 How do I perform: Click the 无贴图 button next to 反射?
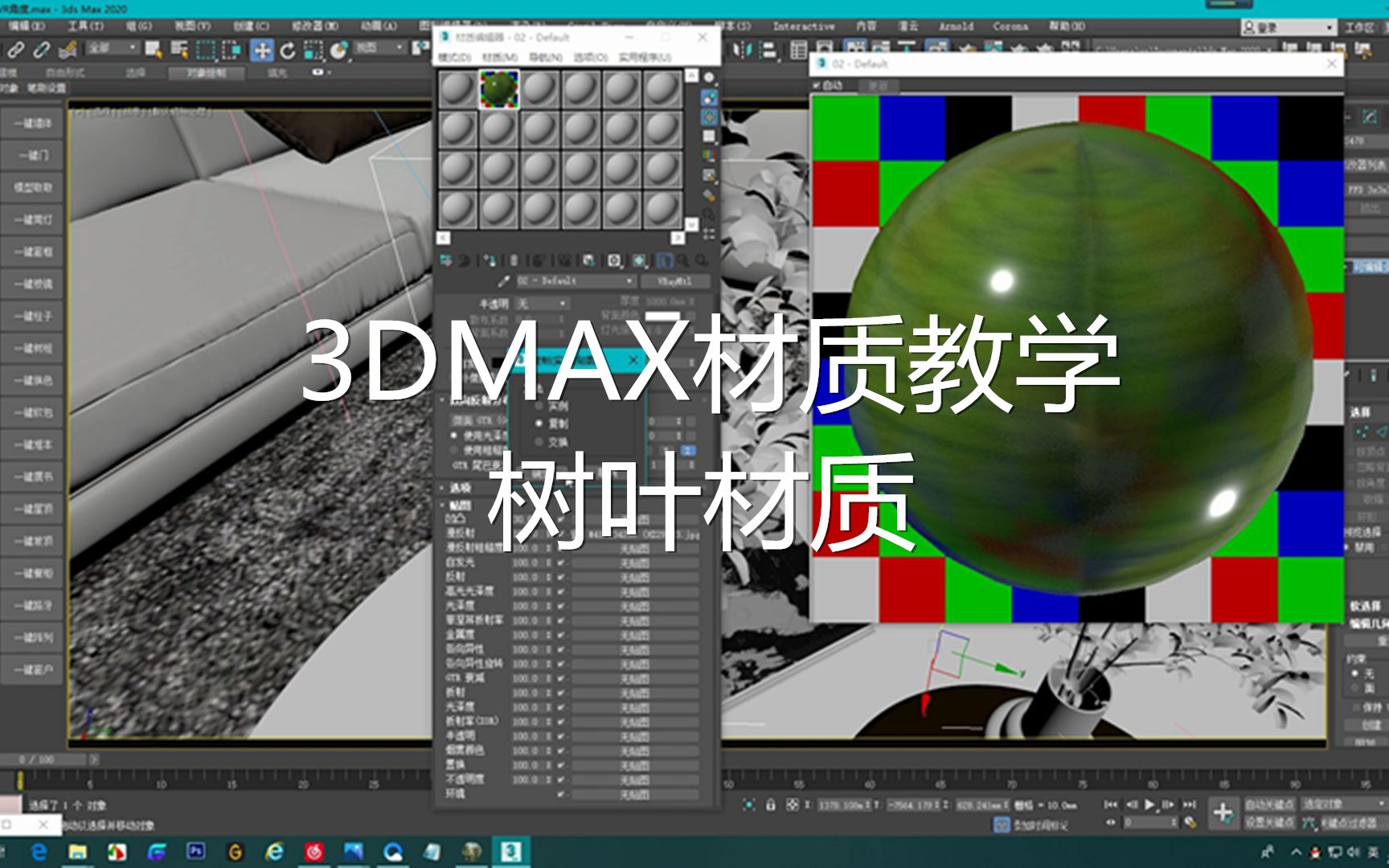[x=635, y=576]
